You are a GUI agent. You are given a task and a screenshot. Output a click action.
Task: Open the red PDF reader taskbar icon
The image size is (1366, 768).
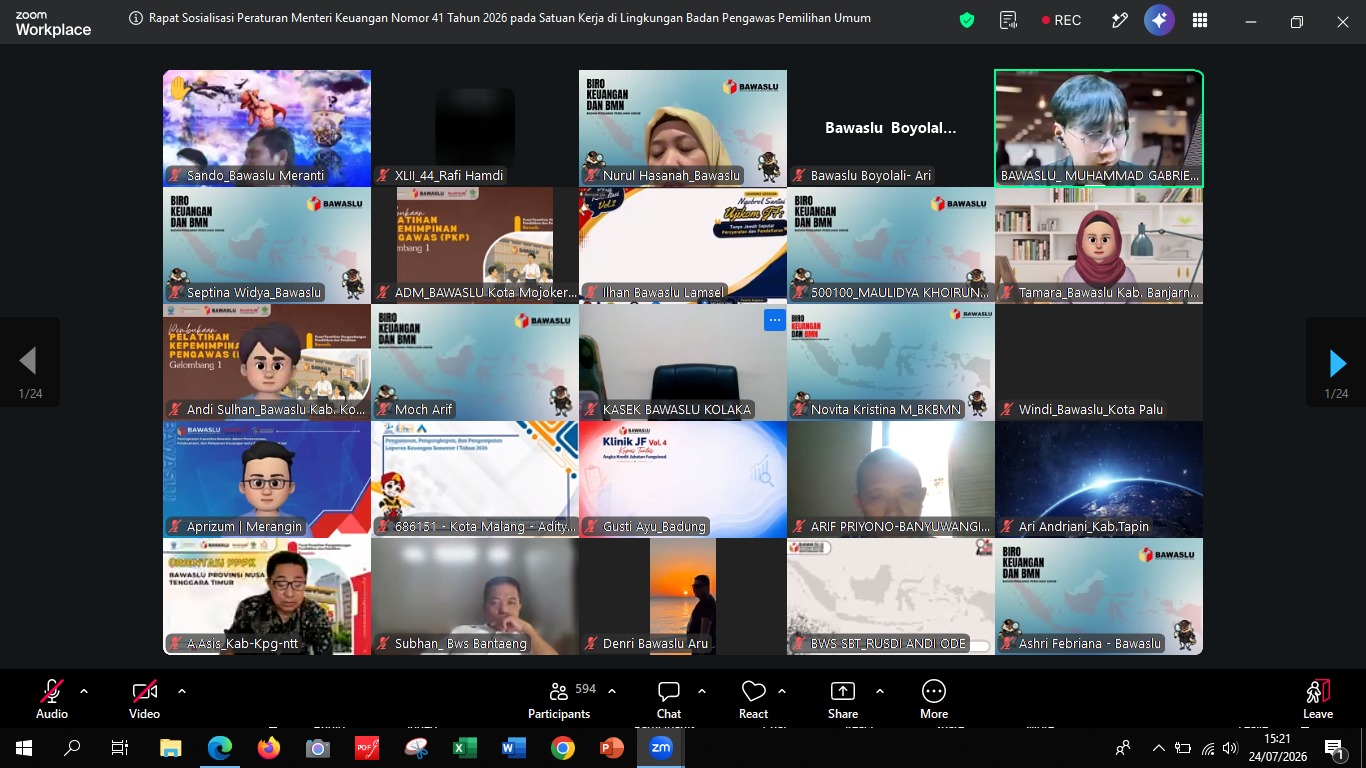click(367, 748)
